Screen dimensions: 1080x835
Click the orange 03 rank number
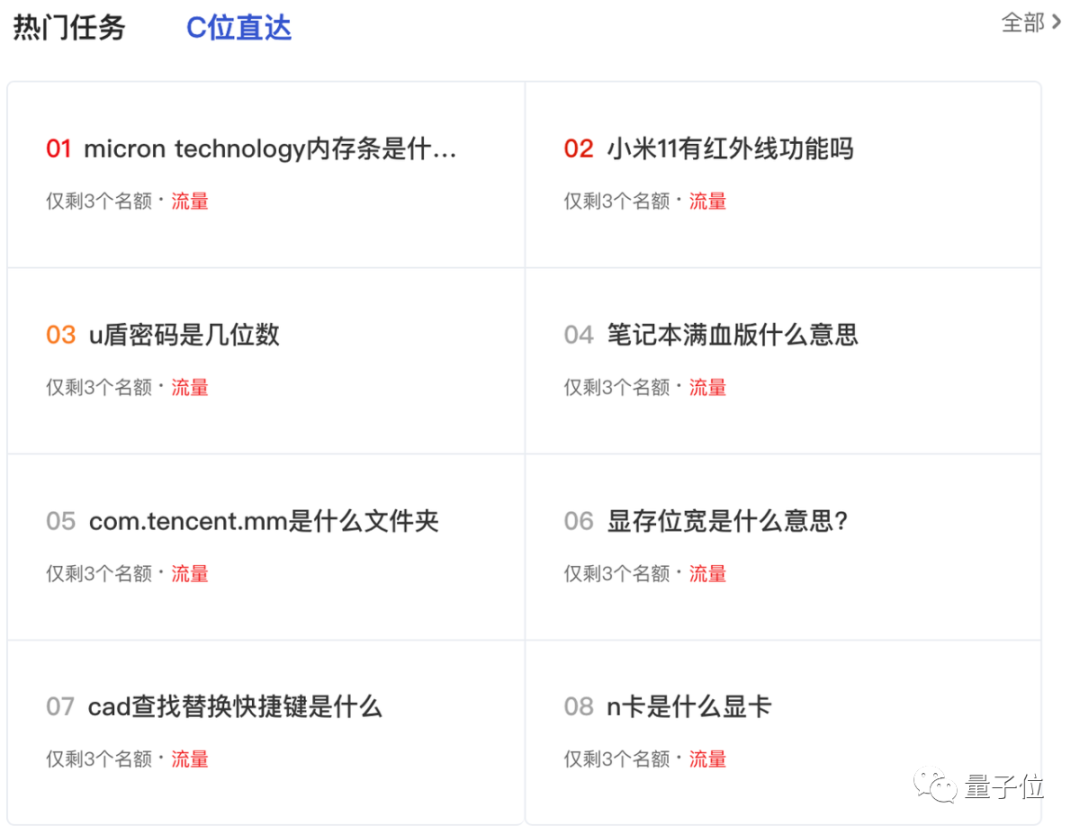tap(61, 335)
